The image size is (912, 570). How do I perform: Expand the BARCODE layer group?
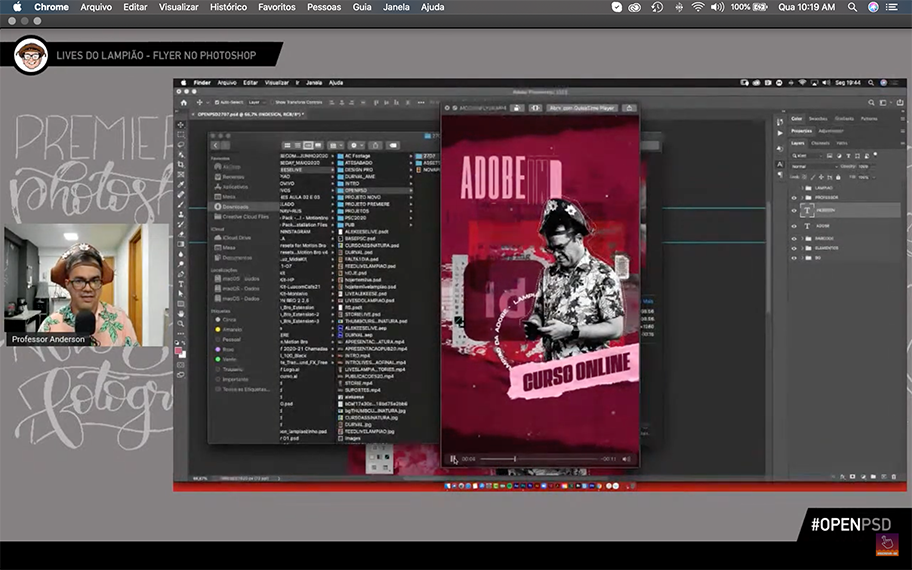click(802, 238)
